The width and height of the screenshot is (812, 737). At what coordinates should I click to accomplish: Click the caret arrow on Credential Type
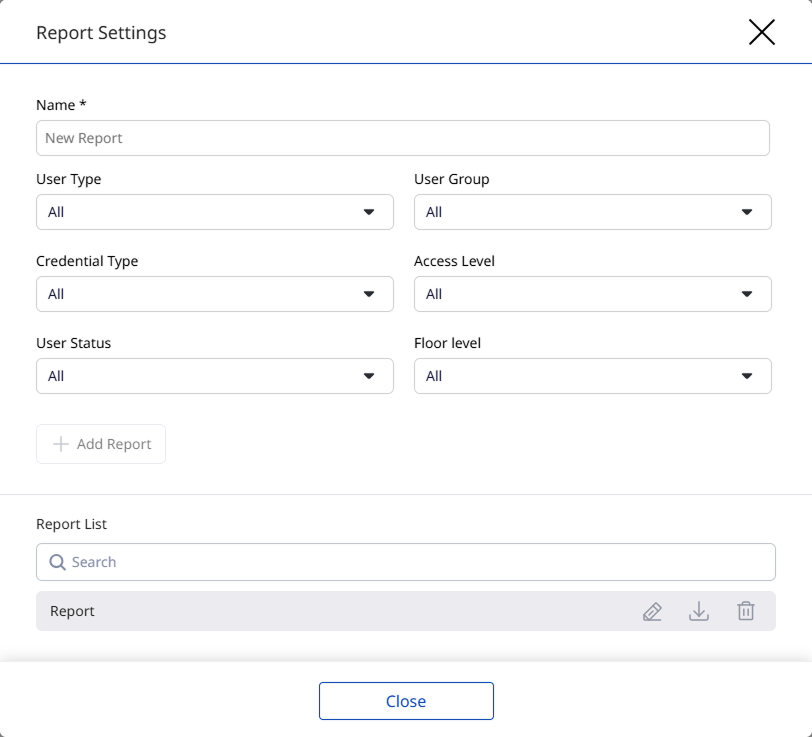[x=369, y=294]
